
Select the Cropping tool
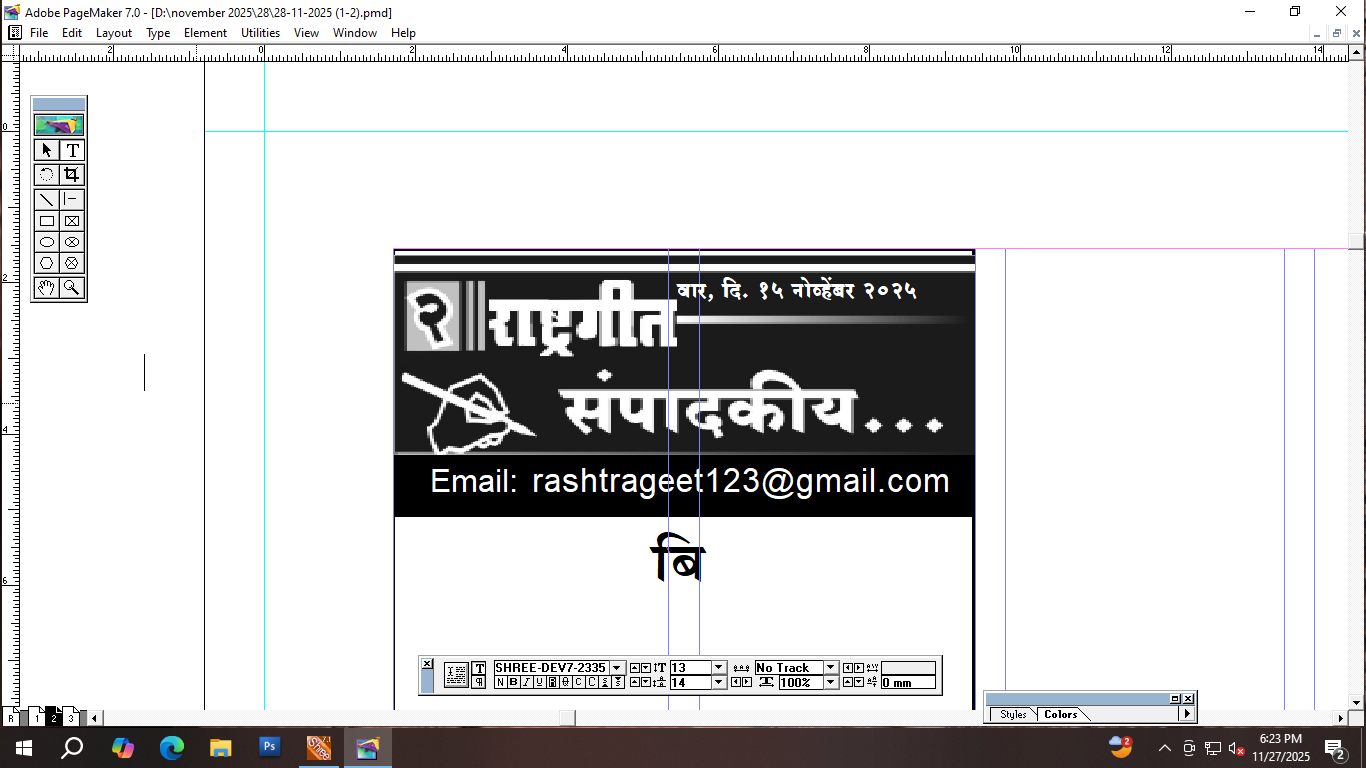[72, 175]
